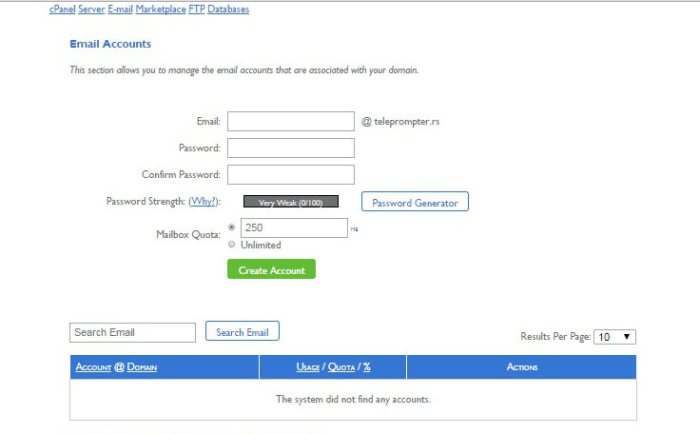Open the cPanel navigation link
Screen dimensions: 700x434
point(62,10)
